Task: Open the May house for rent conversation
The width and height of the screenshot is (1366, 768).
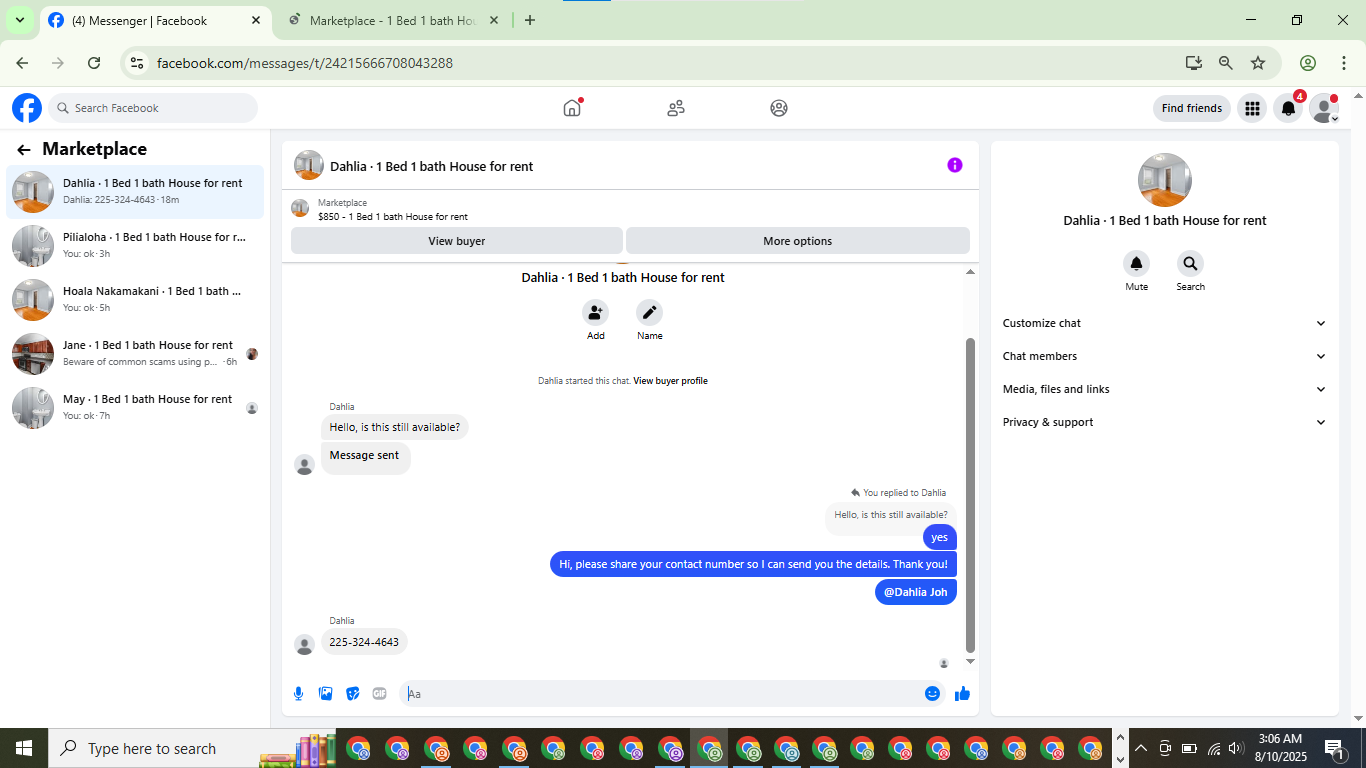Action: 135,407
